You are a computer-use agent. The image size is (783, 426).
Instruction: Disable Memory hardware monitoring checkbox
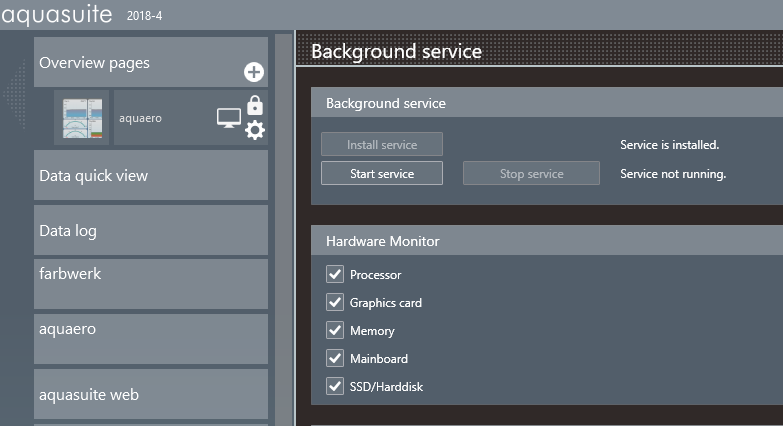pos(335,331)
